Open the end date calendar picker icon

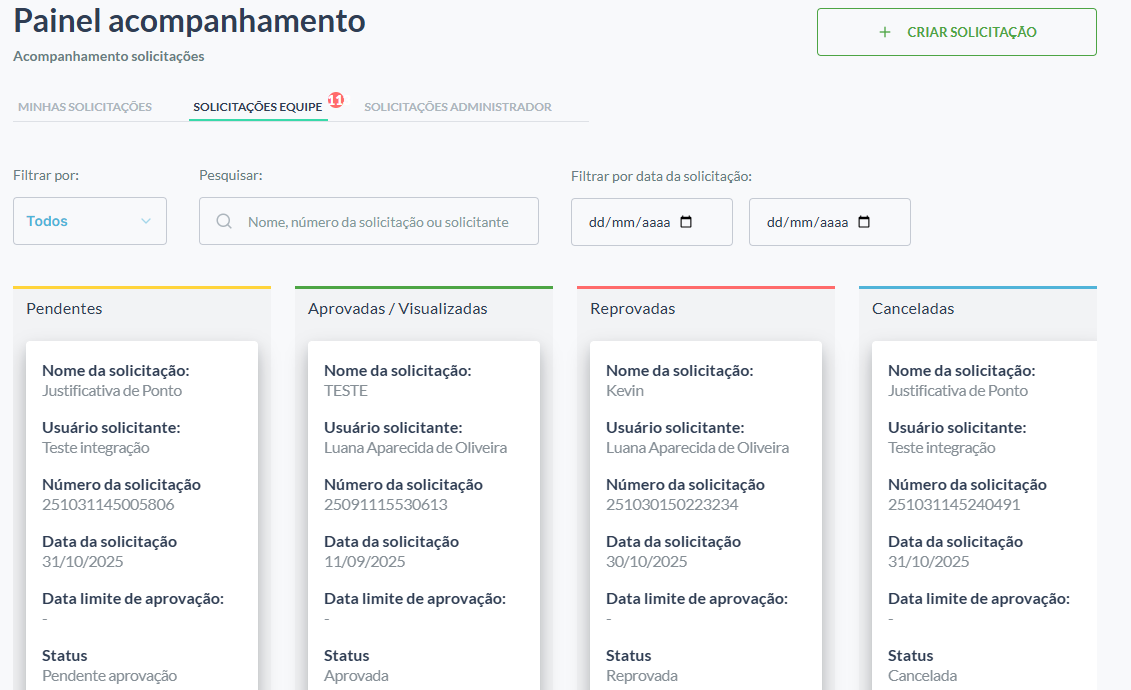click(x=864, y=222)
